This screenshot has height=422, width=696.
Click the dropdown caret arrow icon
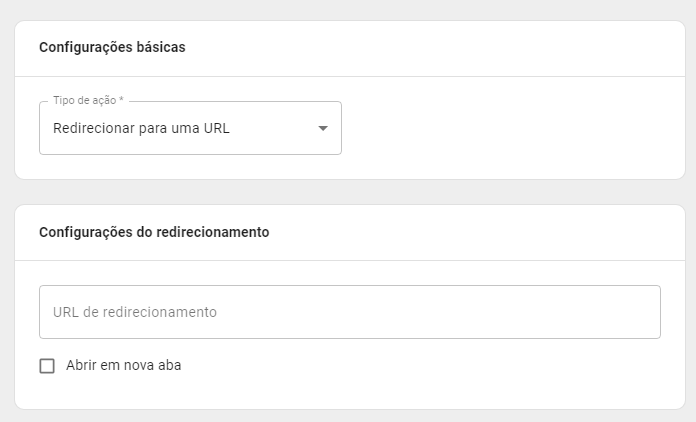tap(323, 128)
